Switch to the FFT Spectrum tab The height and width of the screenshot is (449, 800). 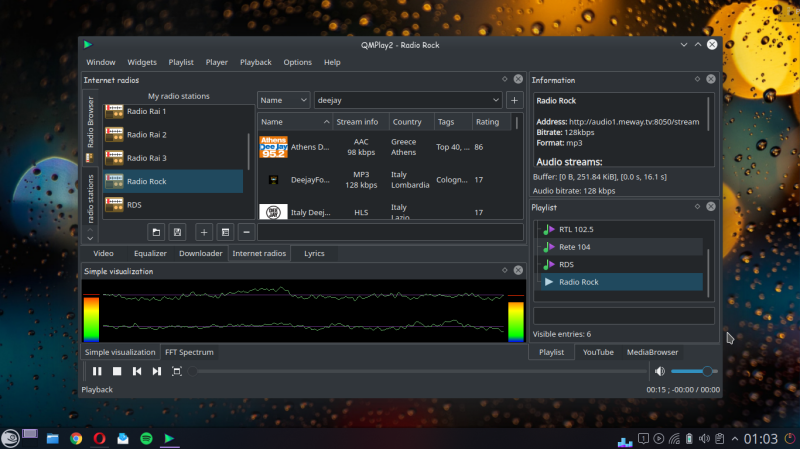189,352
